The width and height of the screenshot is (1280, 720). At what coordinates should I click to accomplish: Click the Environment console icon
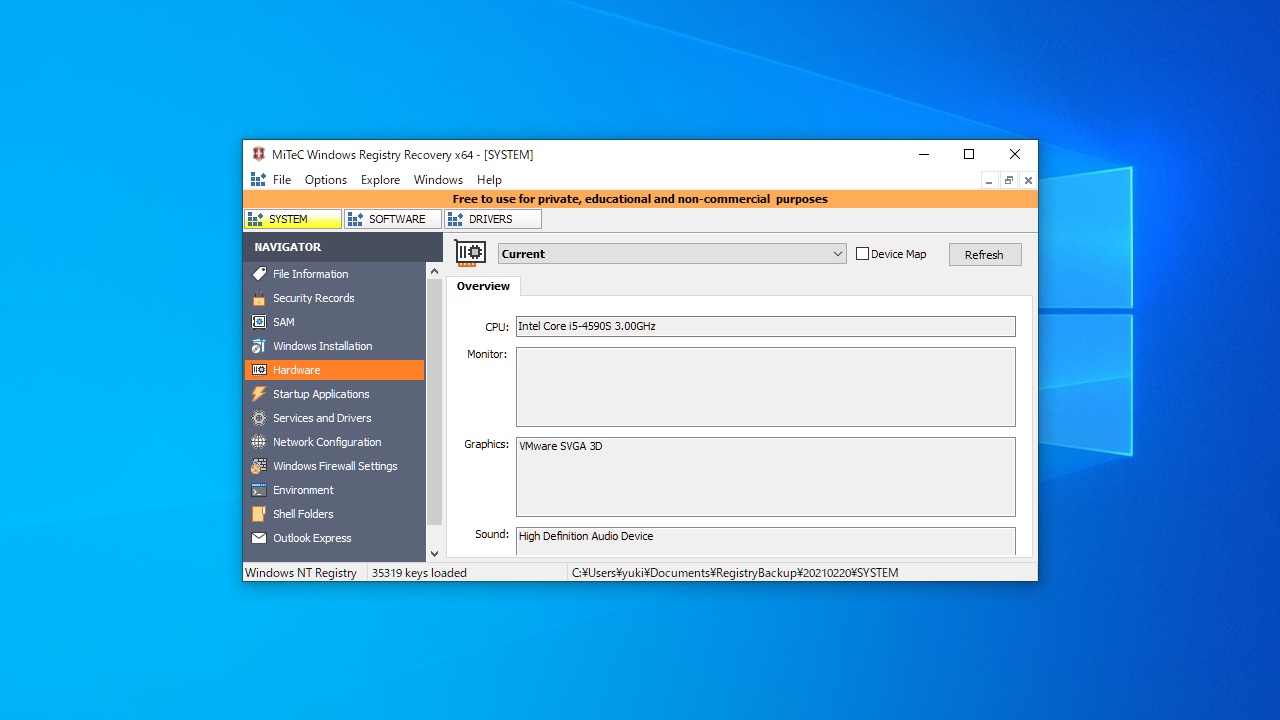(x=259, y=490)
